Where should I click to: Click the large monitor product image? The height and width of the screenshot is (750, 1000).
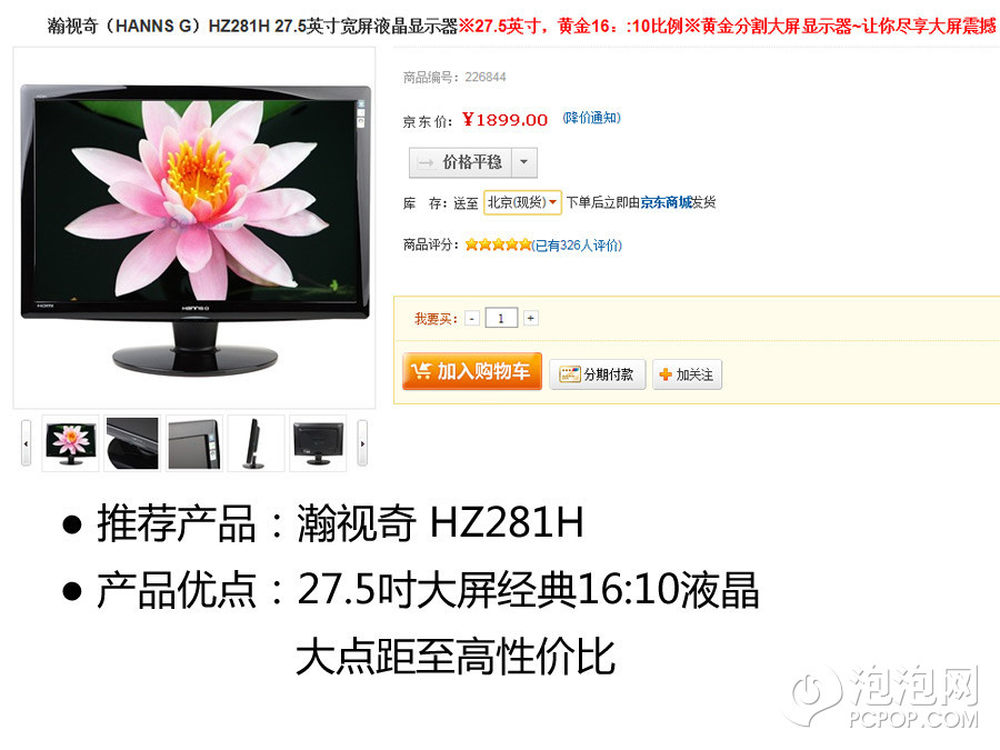pos(195,228)
